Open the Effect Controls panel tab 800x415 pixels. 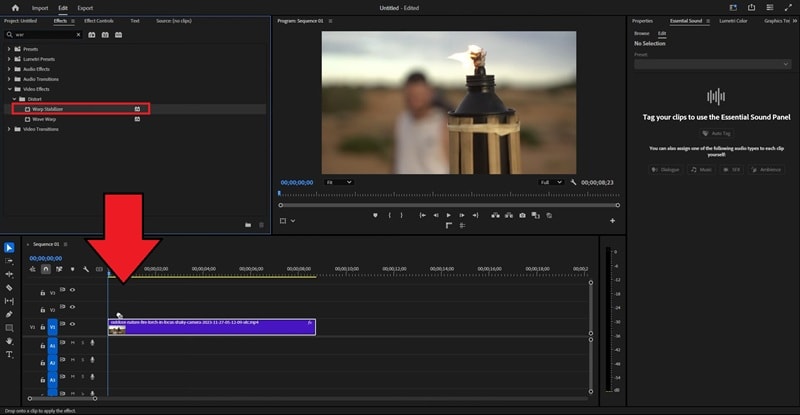[99, 21]
